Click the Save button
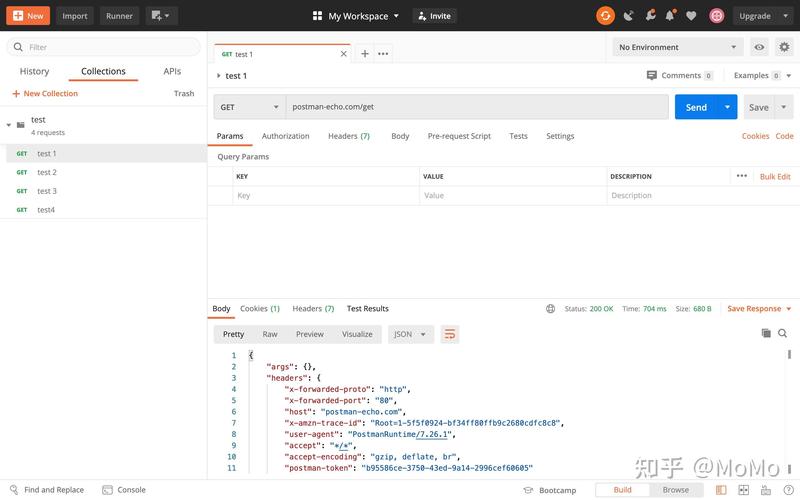 tap(759, 107)
